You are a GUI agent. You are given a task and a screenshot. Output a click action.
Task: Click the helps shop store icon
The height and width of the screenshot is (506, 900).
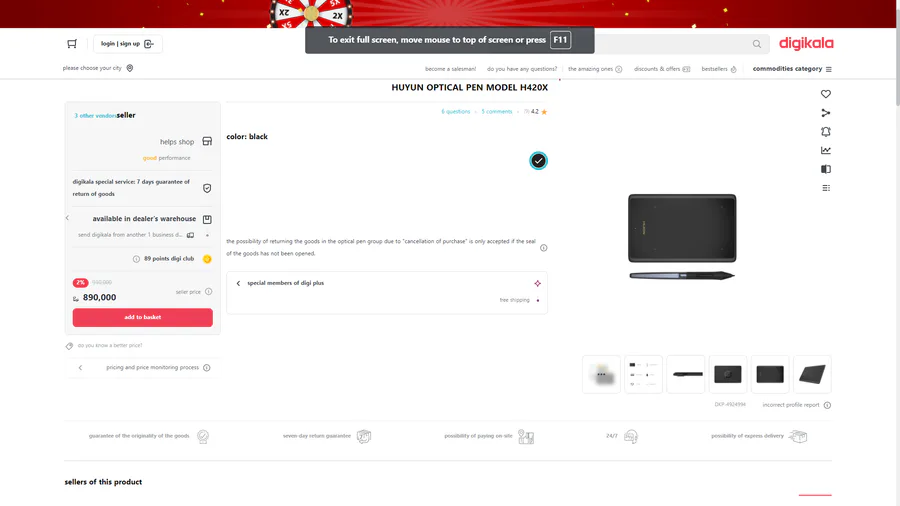207,142
